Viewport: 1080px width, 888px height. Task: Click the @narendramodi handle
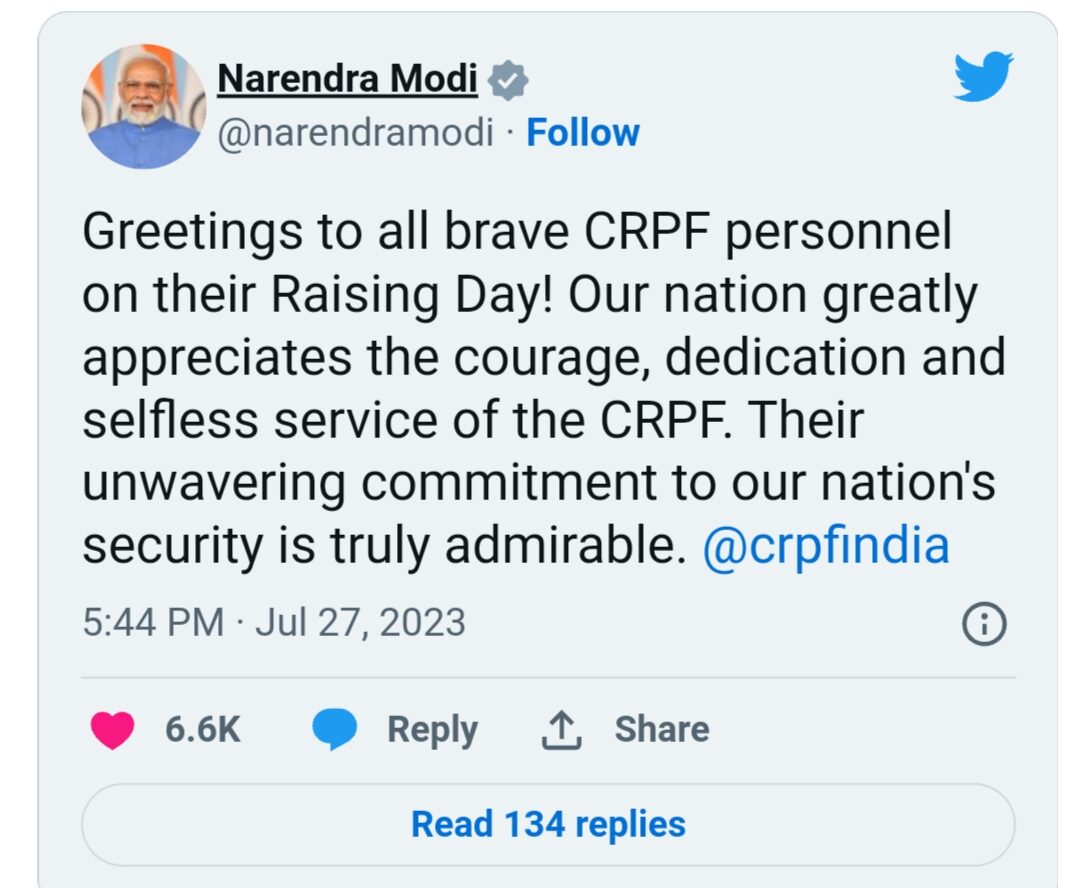[x=355, y=132]
